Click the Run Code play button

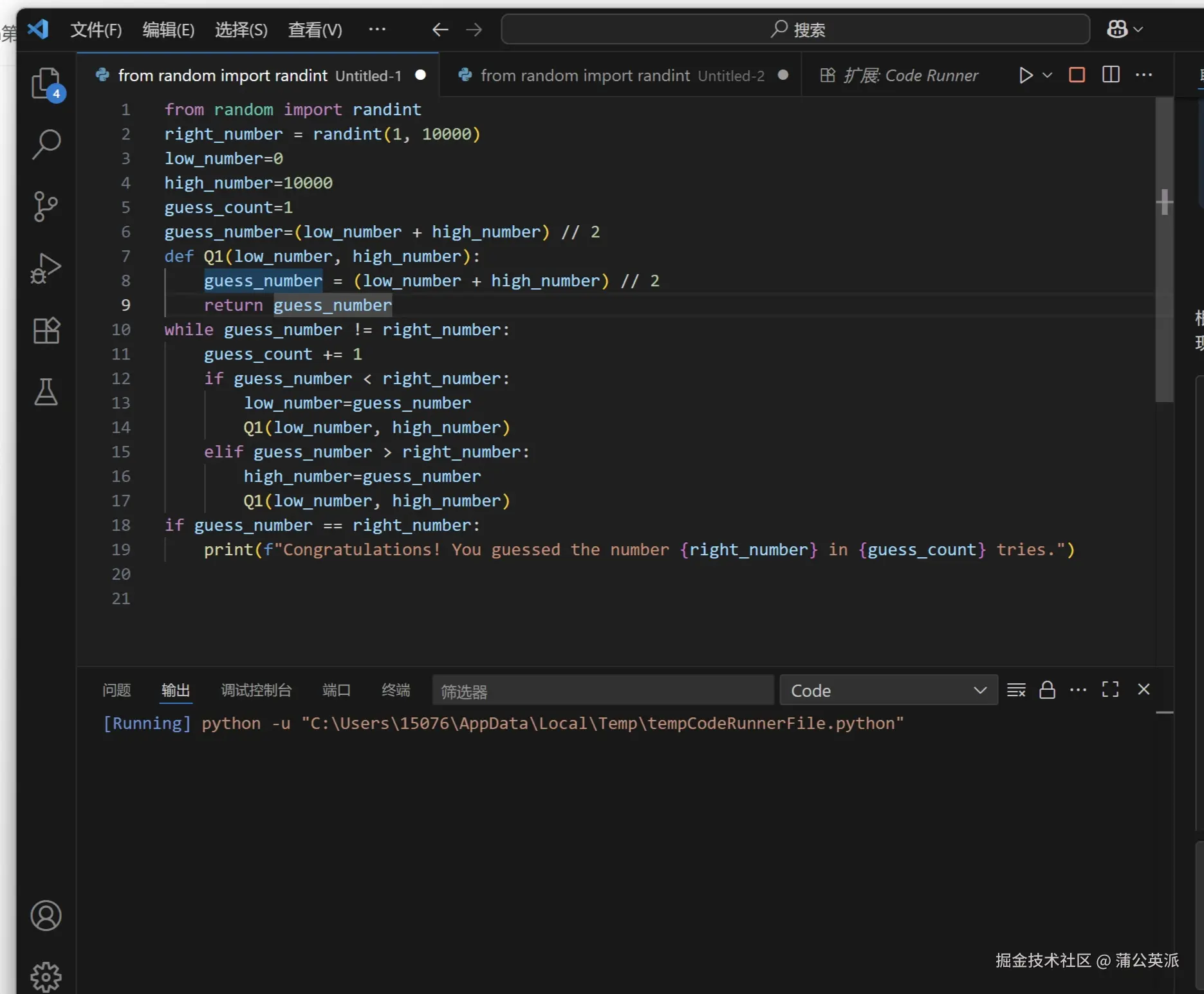point(1025,75)
